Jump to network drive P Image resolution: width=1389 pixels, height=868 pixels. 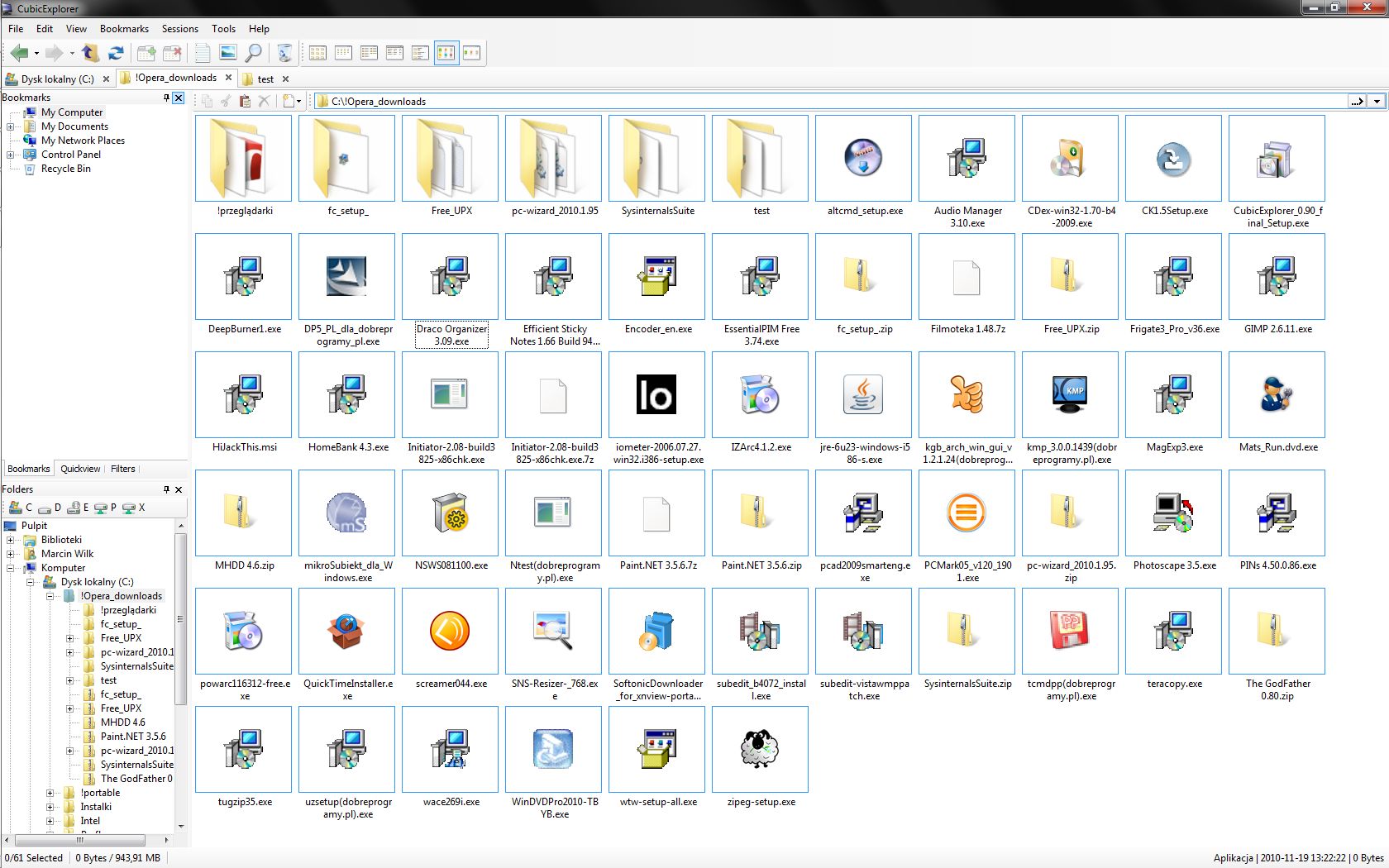pyautogui.click(x=105, y=508)
